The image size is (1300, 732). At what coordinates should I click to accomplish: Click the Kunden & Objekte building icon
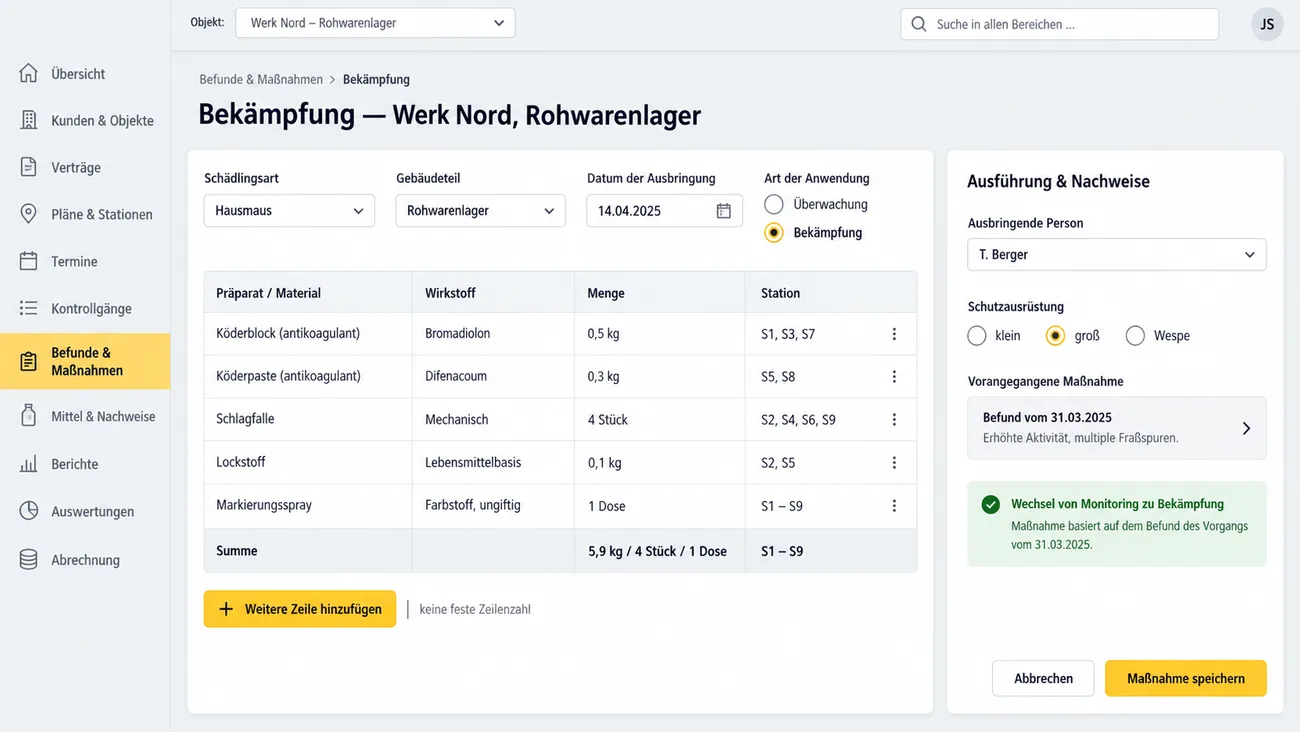tap(29, 120)
